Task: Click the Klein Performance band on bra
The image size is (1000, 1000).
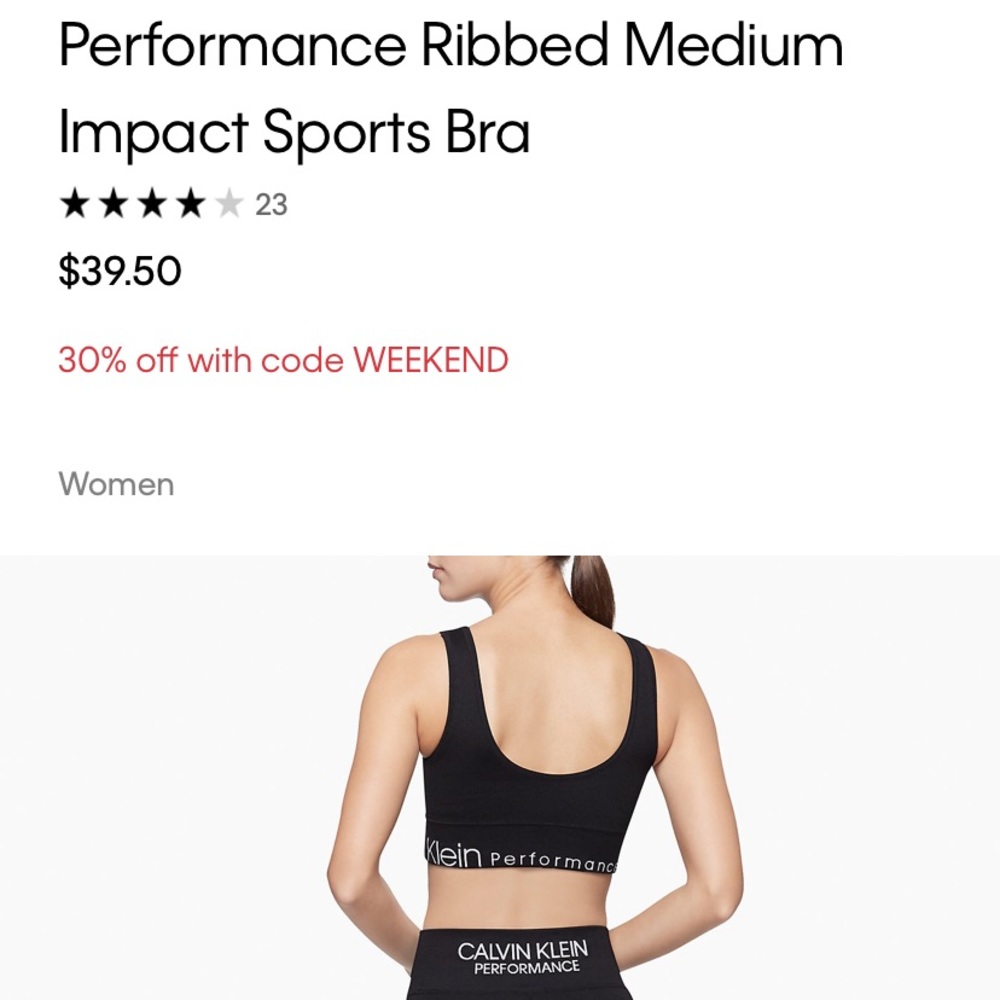Action: [x=520, y=856]
